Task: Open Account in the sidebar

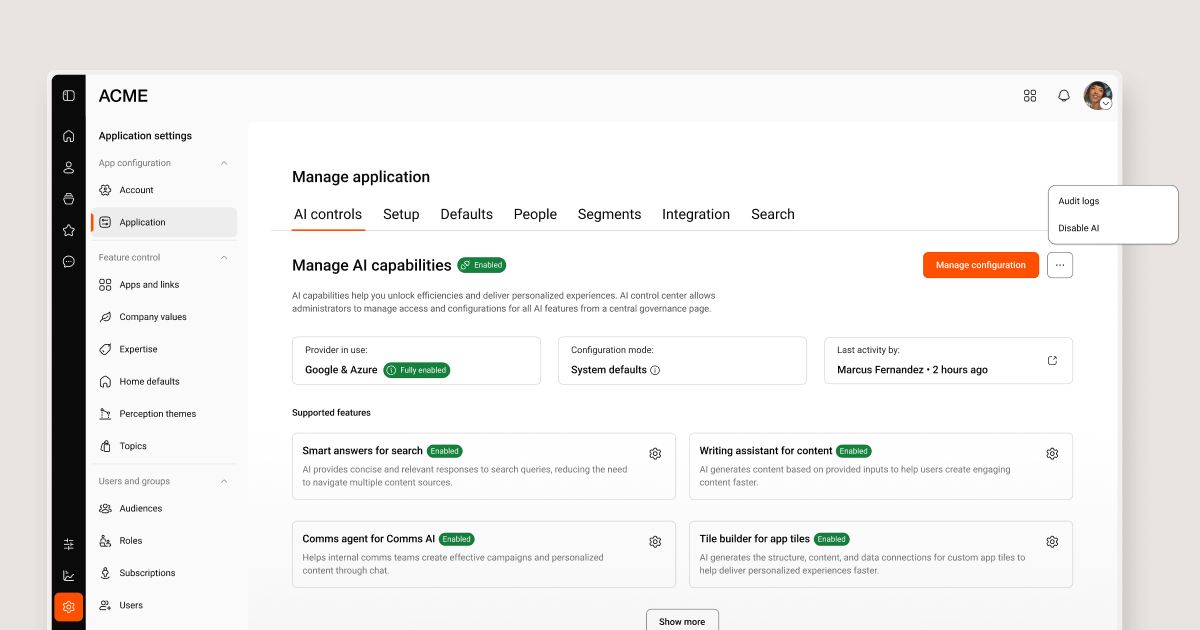Action: (163, 190)
